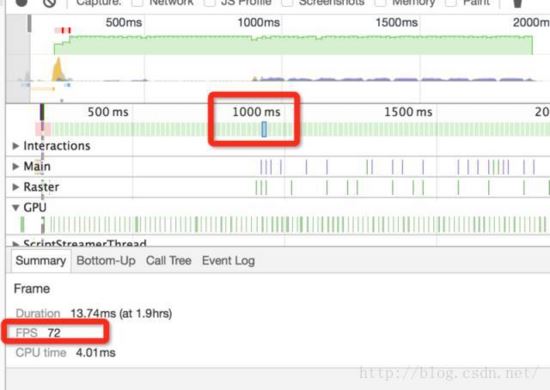Click the 1500ms label in overview ruler
Image resolution: width=550 pixels, height=390 pixels.
pos(397,22)
